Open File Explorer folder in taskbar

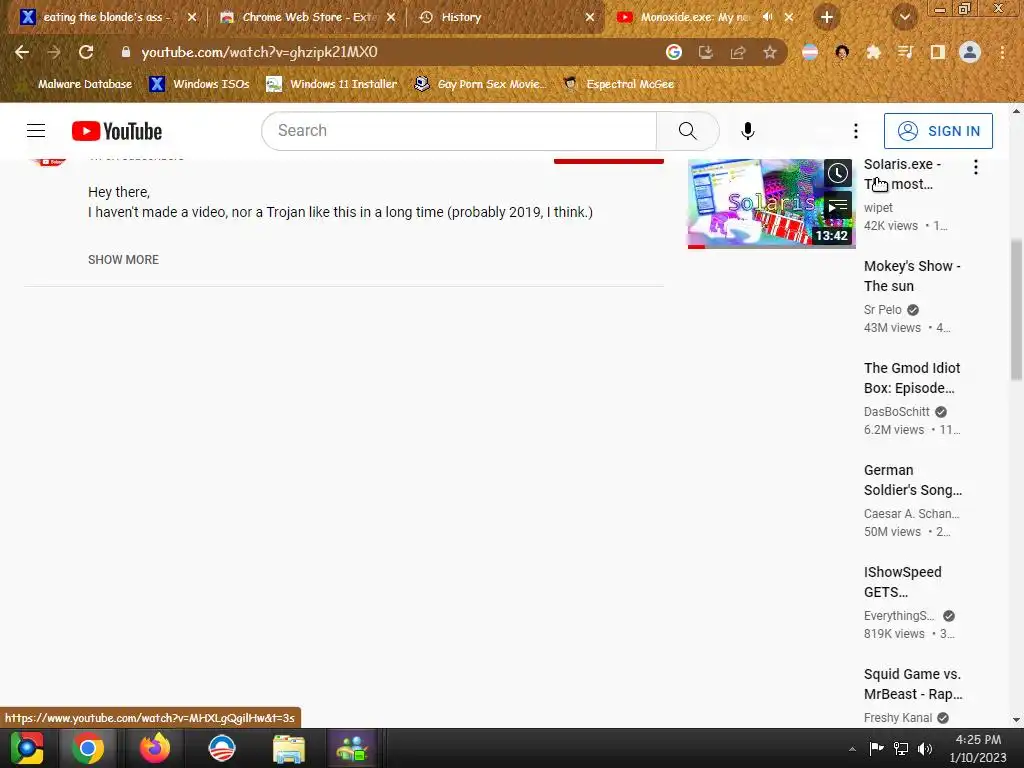pos(289,748)
